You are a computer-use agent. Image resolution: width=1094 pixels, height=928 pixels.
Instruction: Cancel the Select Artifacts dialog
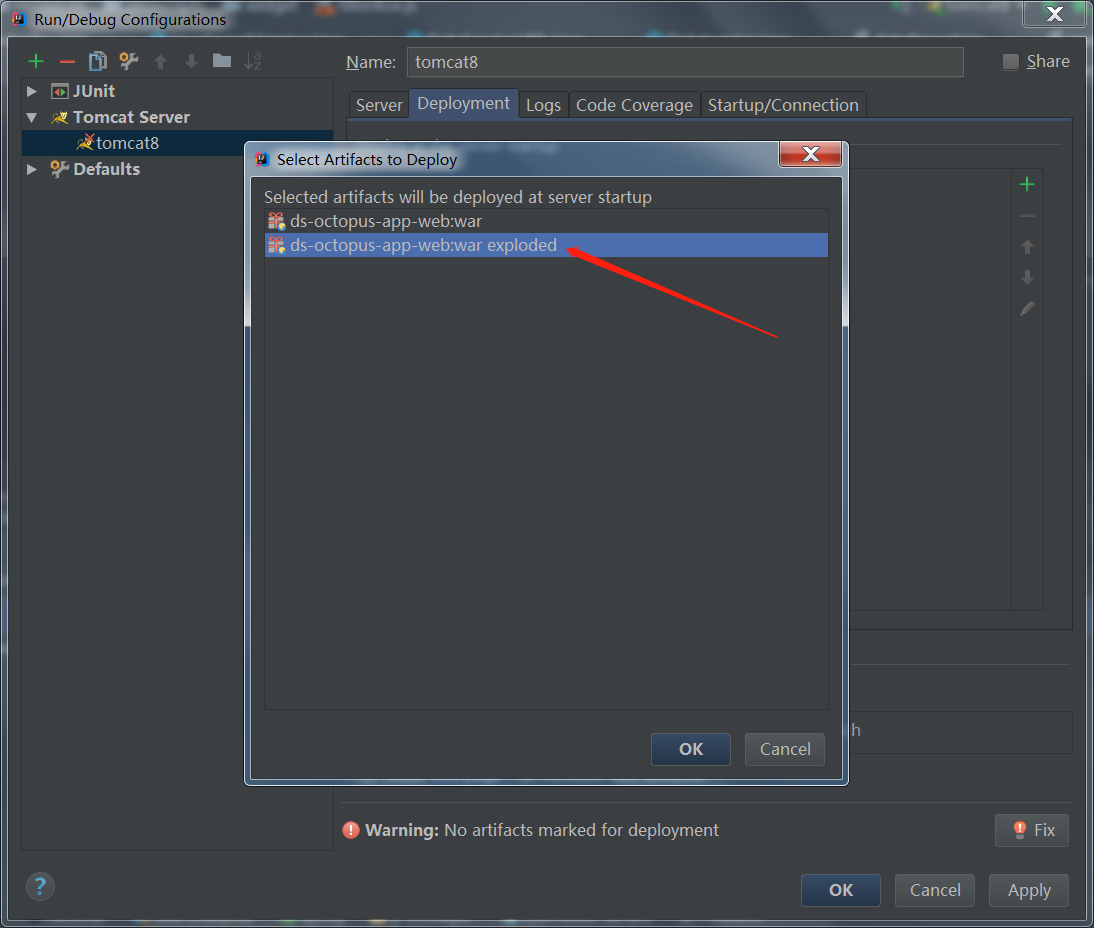coord(785,749)
